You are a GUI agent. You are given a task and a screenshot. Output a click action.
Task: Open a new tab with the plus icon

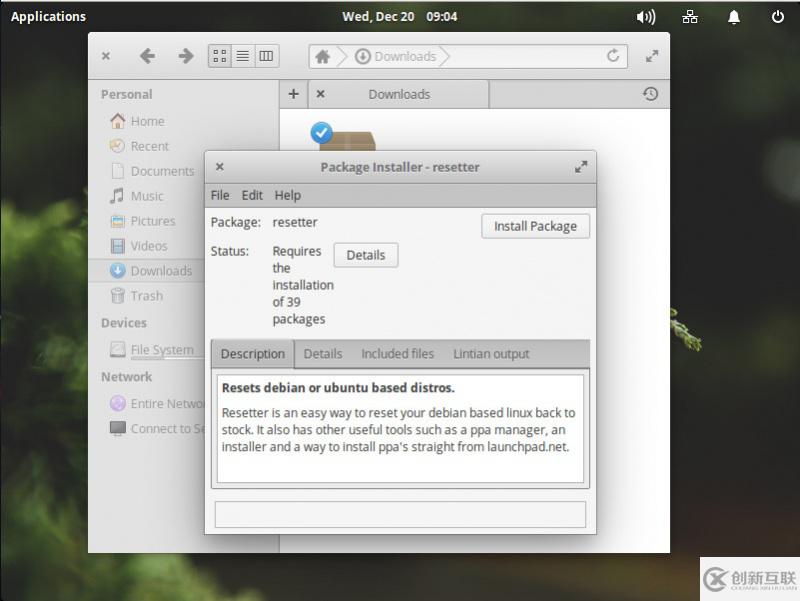point(293,94)
